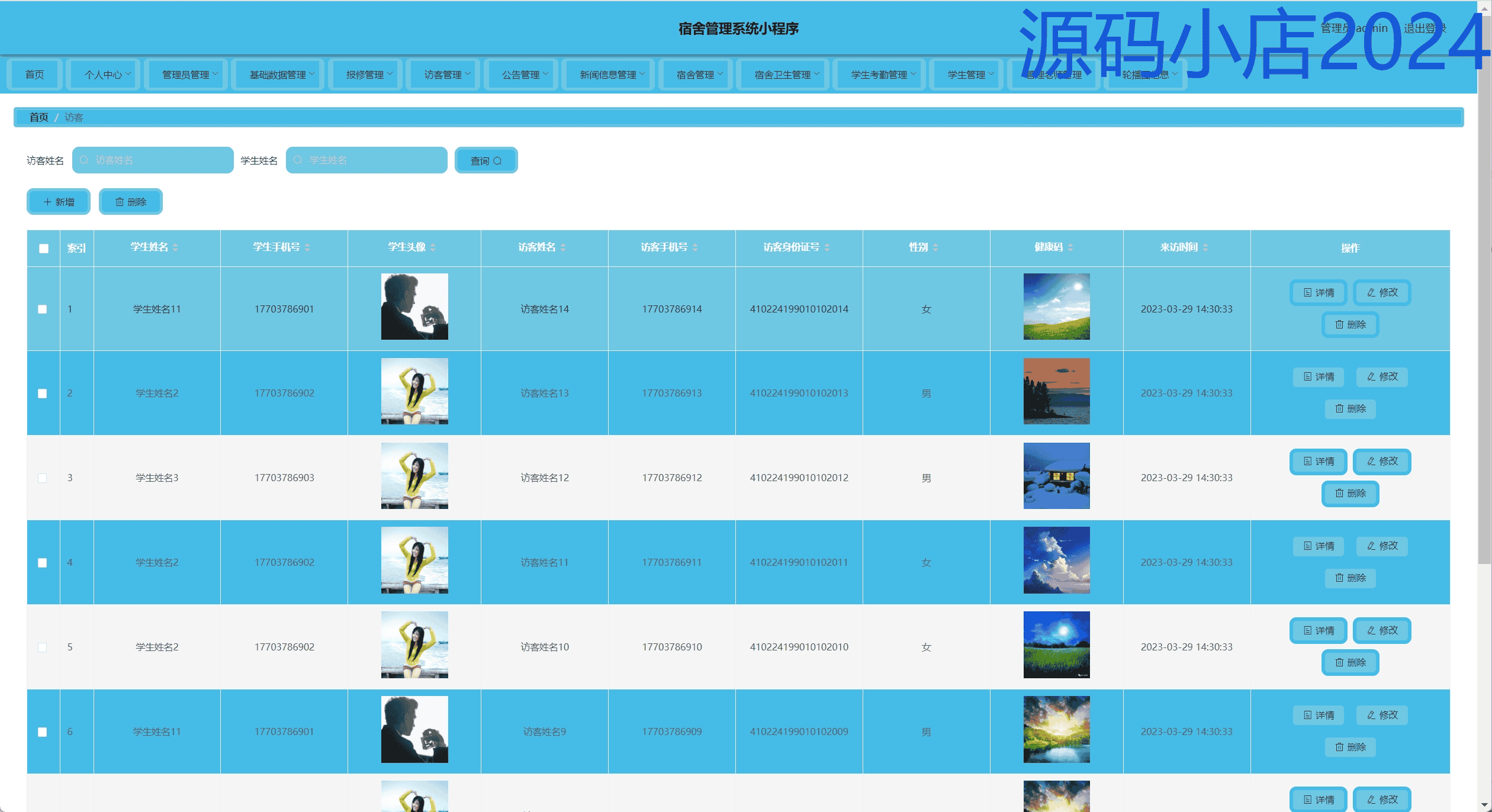
Task: Click 修改 for 访客姓名14 row
Action: click(1382, 292)
